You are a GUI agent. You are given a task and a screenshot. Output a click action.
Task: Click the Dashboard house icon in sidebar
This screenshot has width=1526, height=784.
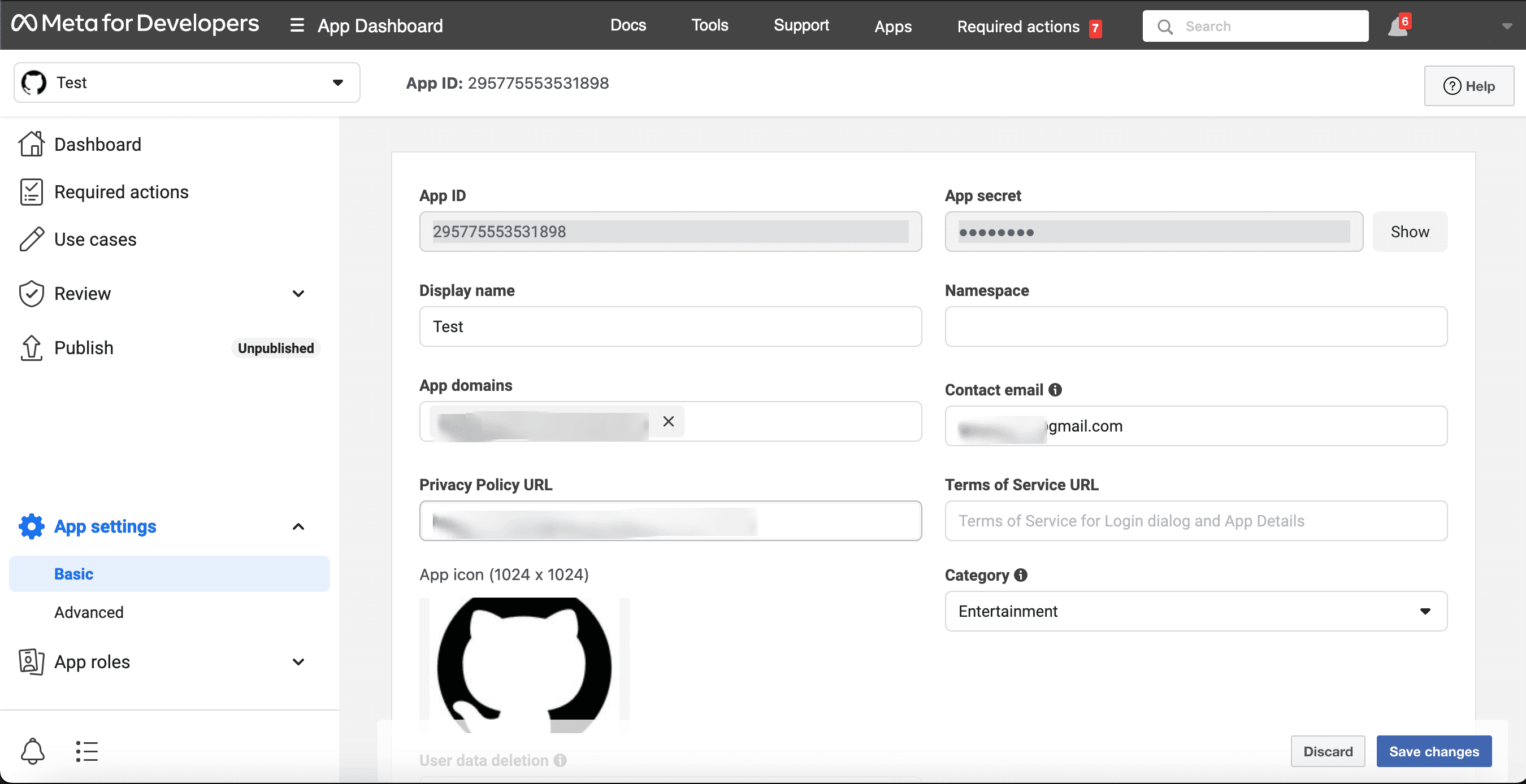tap(31, 144)
